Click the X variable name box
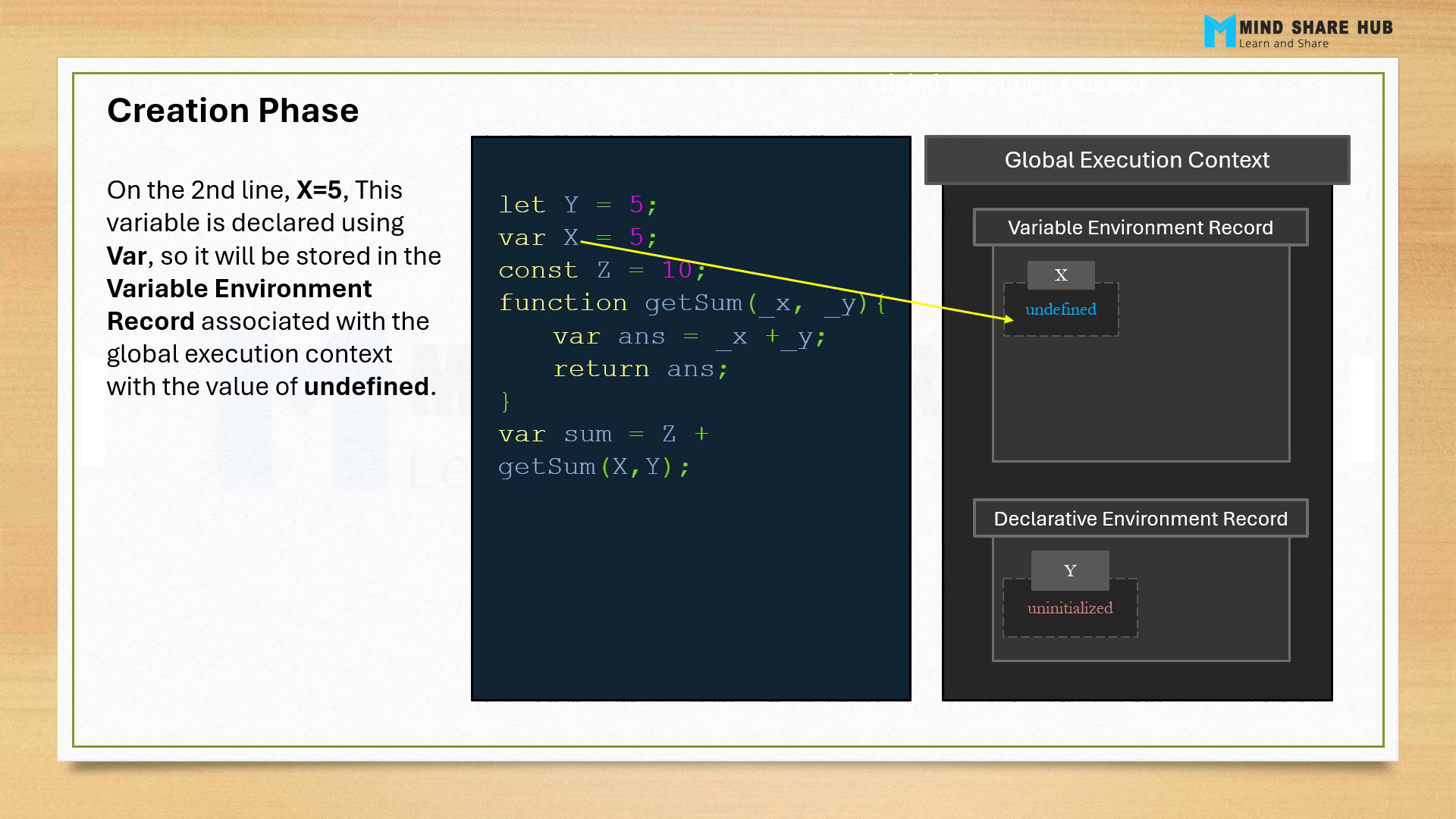 pos(1061,275)
